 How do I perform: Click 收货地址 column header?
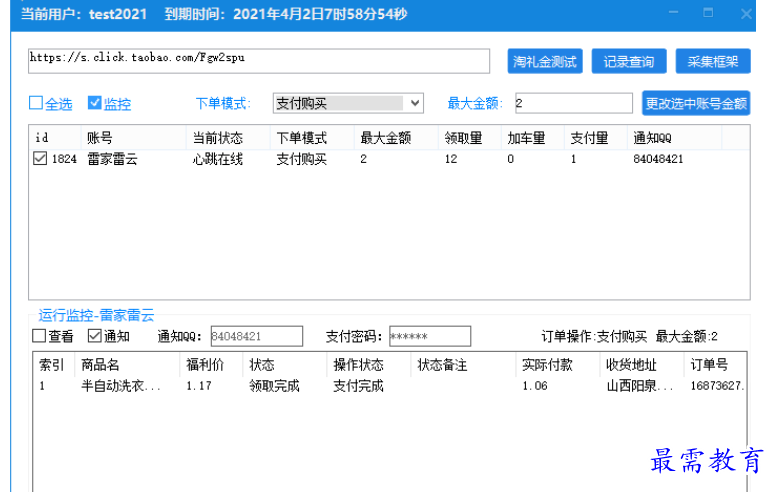pos(642,365)
